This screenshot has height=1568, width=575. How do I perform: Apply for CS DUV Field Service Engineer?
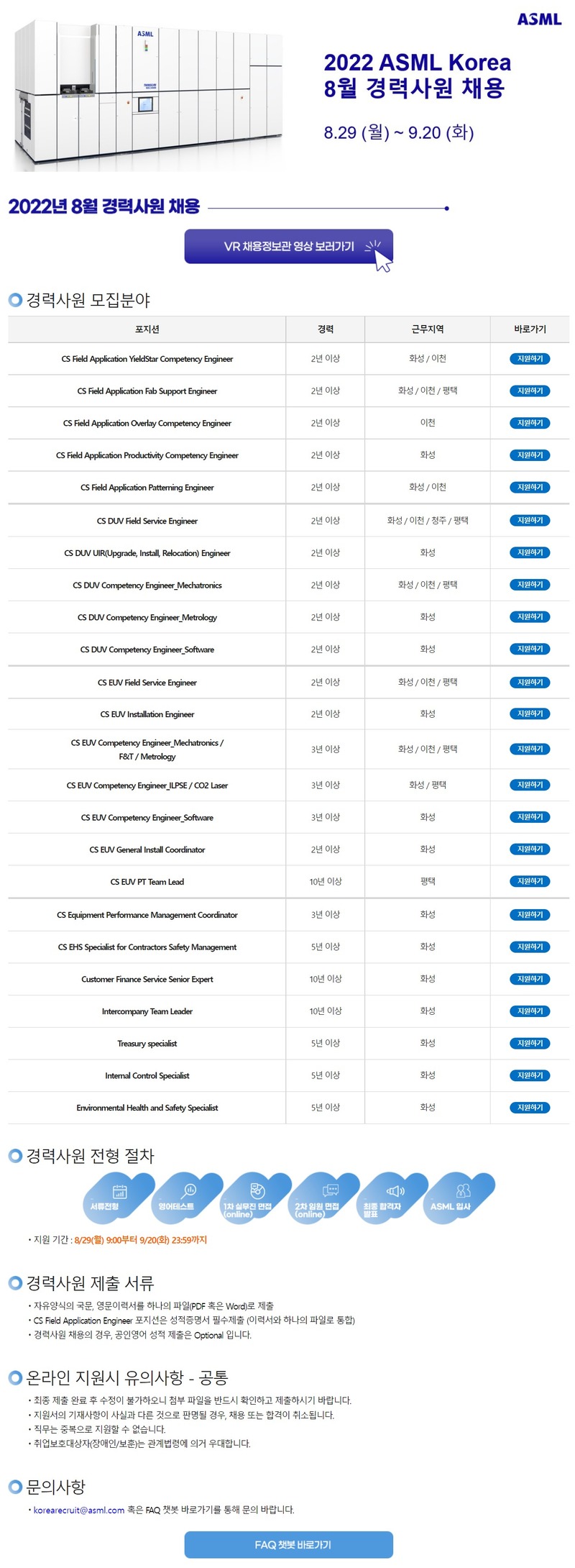tap(528, 520)
